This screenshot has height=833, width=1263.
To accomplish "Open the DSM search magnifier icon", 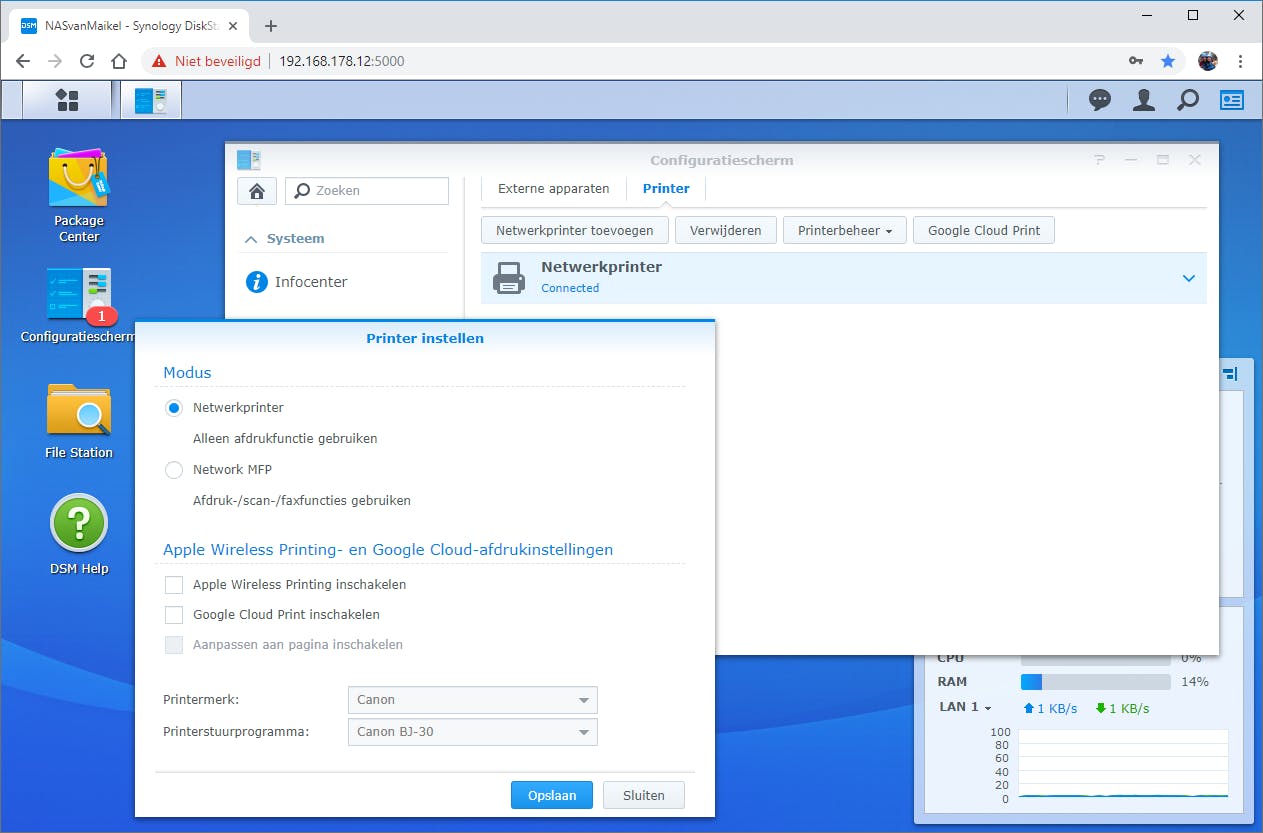I will coord(1188,100).
